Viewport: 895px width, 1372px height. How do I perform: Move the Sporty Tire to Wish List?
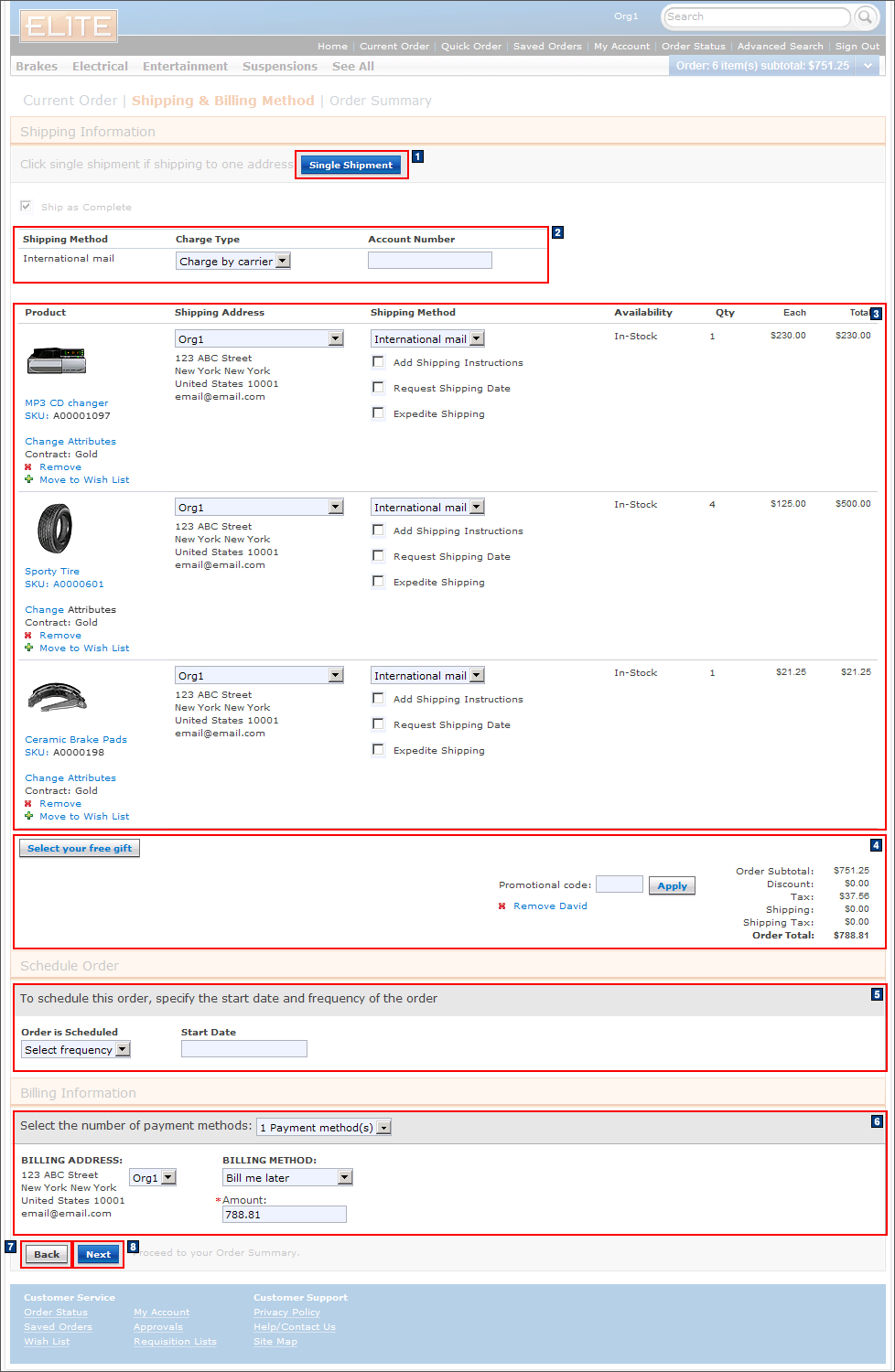coord(83,648)
